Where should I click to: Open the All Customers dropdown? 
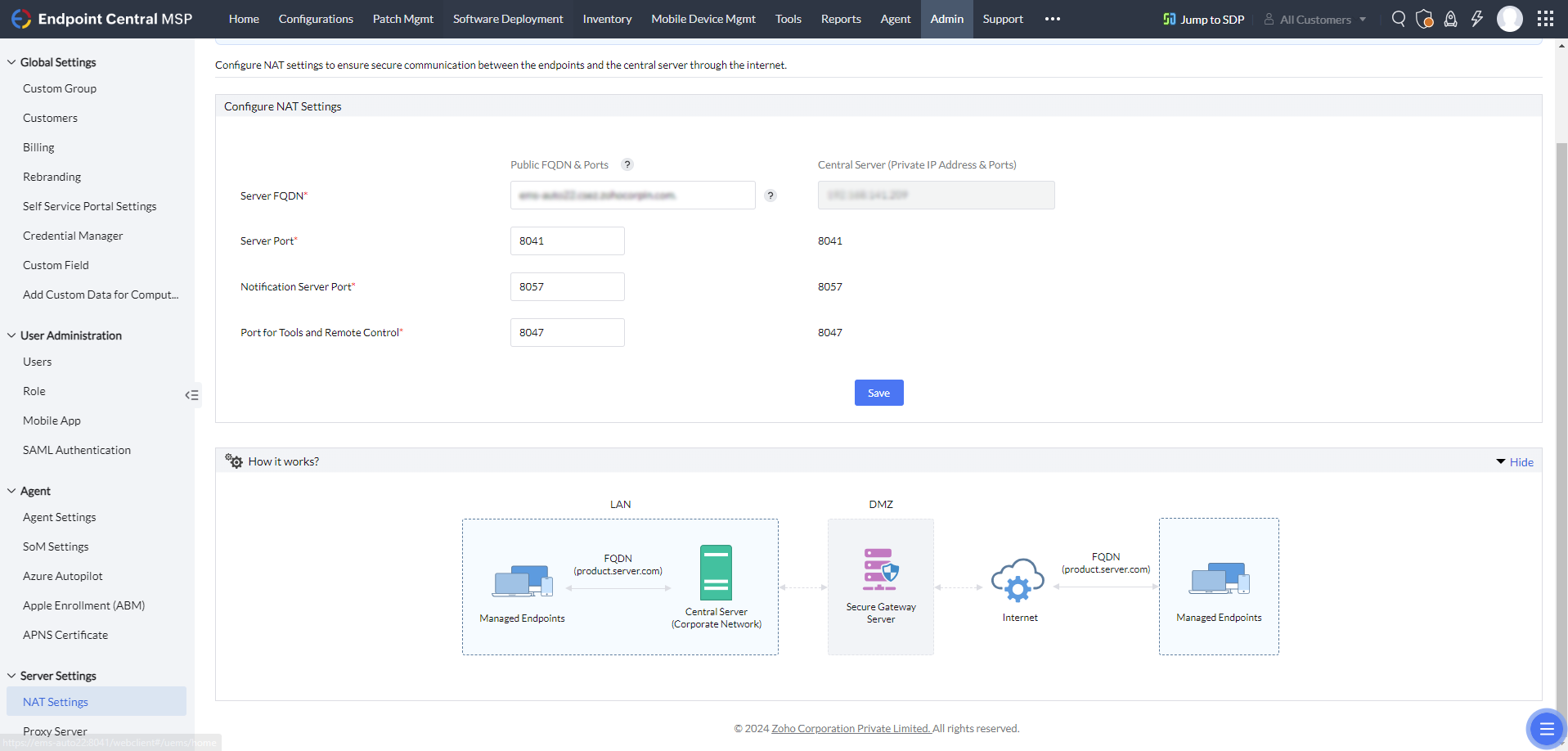1315,20
